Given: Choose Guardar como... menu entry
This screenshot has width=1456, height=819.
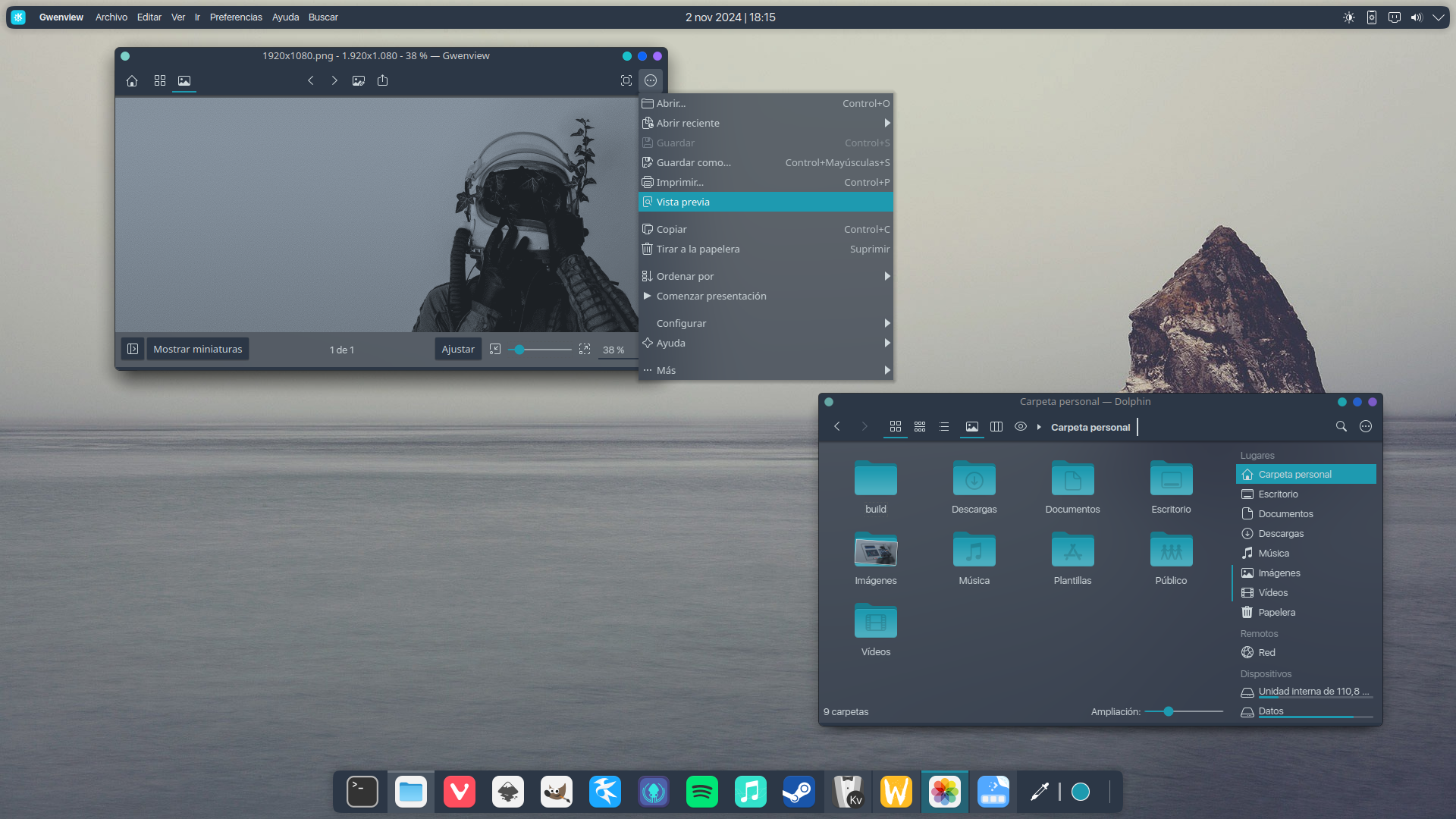Looking at the screenshot, I should click(x=766, y=162).
